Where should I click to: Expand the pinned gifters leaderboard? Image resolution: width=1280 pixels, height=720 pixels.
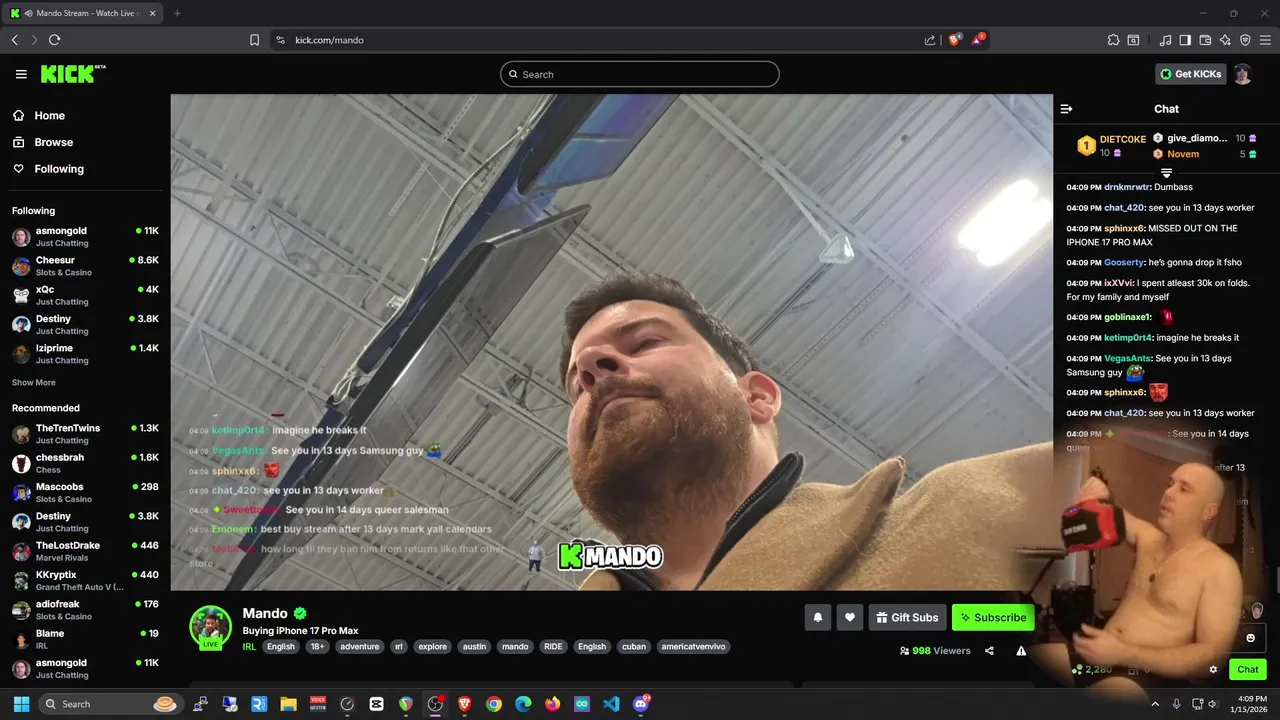[x=1166, y=174]
